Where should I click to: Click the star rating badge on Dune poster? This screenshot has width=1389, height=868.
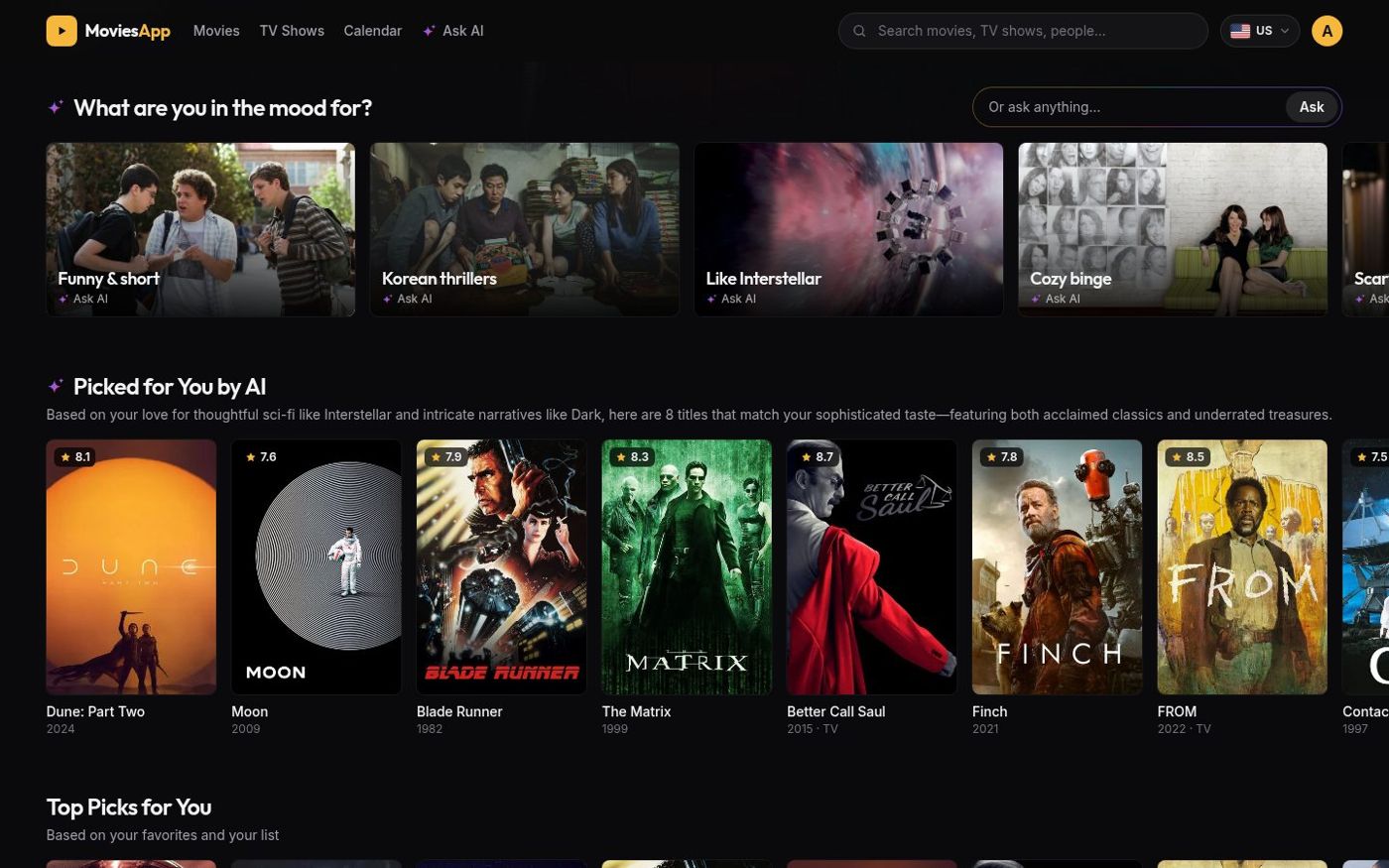pyautogui.click(x=74, y=457)
